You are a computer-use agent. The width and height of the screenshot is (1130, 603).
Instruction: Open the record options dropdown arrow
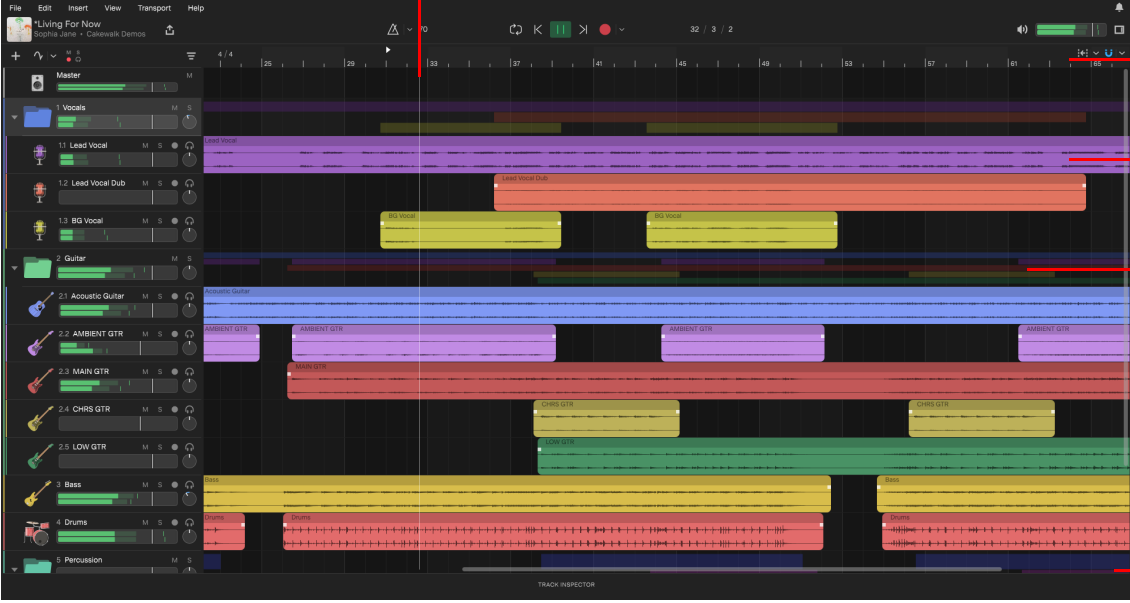621,30
